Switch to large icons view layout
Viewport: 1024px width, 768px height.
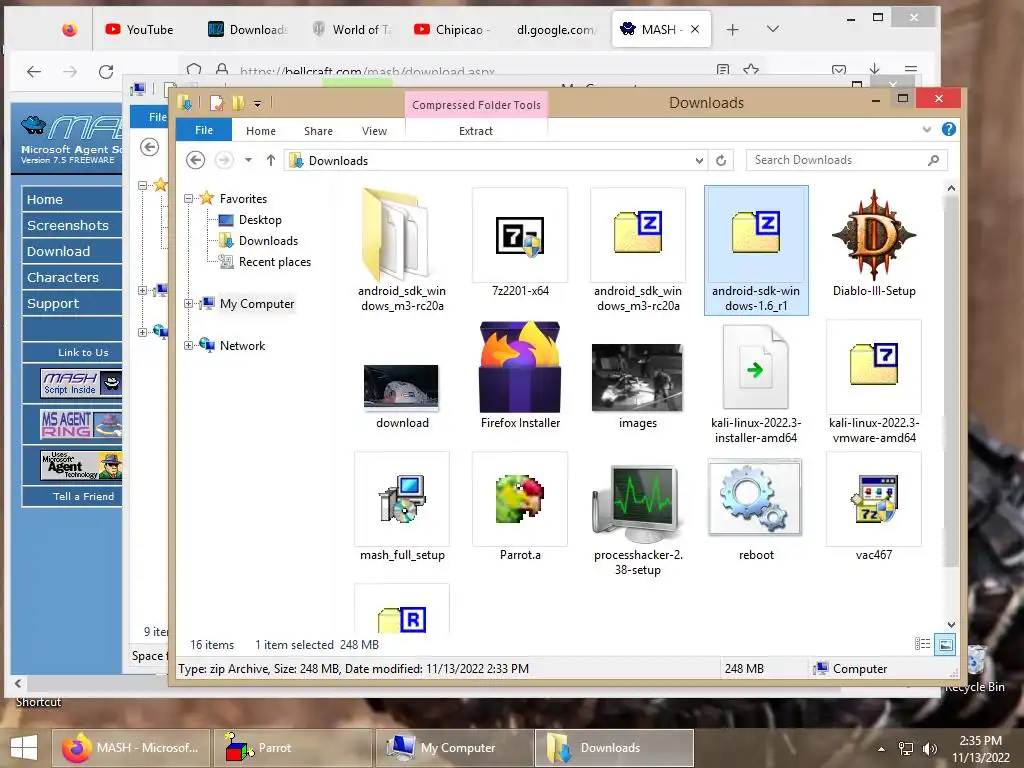coord(945,645)
